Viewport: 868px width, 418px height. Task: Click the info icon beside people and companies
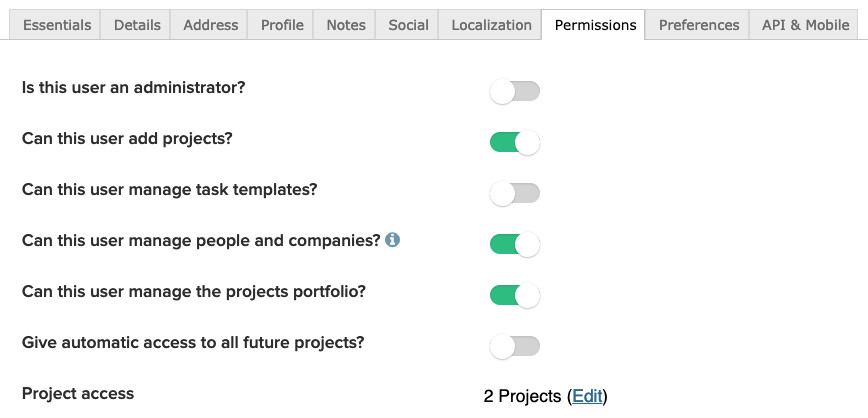tap(393, 240)
